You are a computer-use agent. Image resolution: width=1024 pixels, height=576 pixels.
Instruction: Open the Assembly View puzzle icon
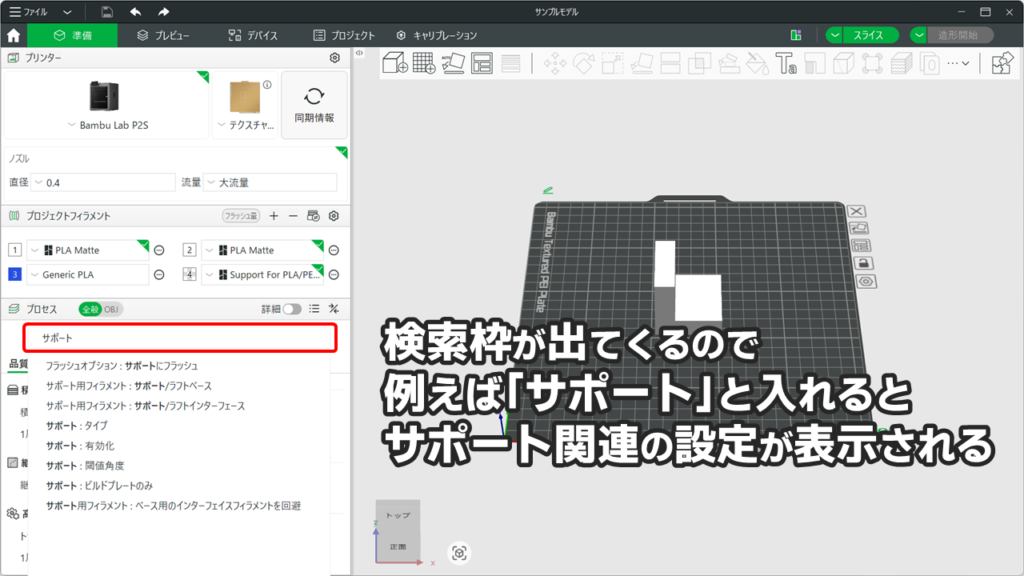coord(1001,64)
